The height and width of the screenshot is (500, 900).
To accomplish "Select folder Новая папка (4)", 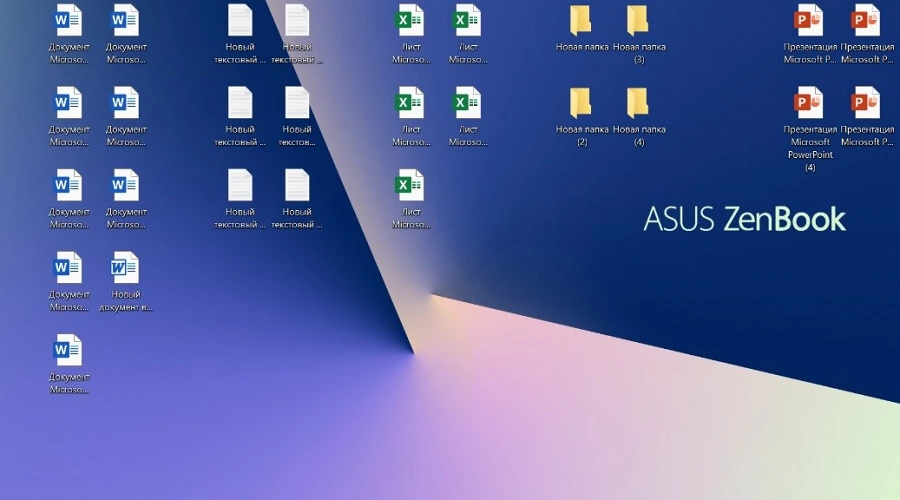I will coord(639,117).
